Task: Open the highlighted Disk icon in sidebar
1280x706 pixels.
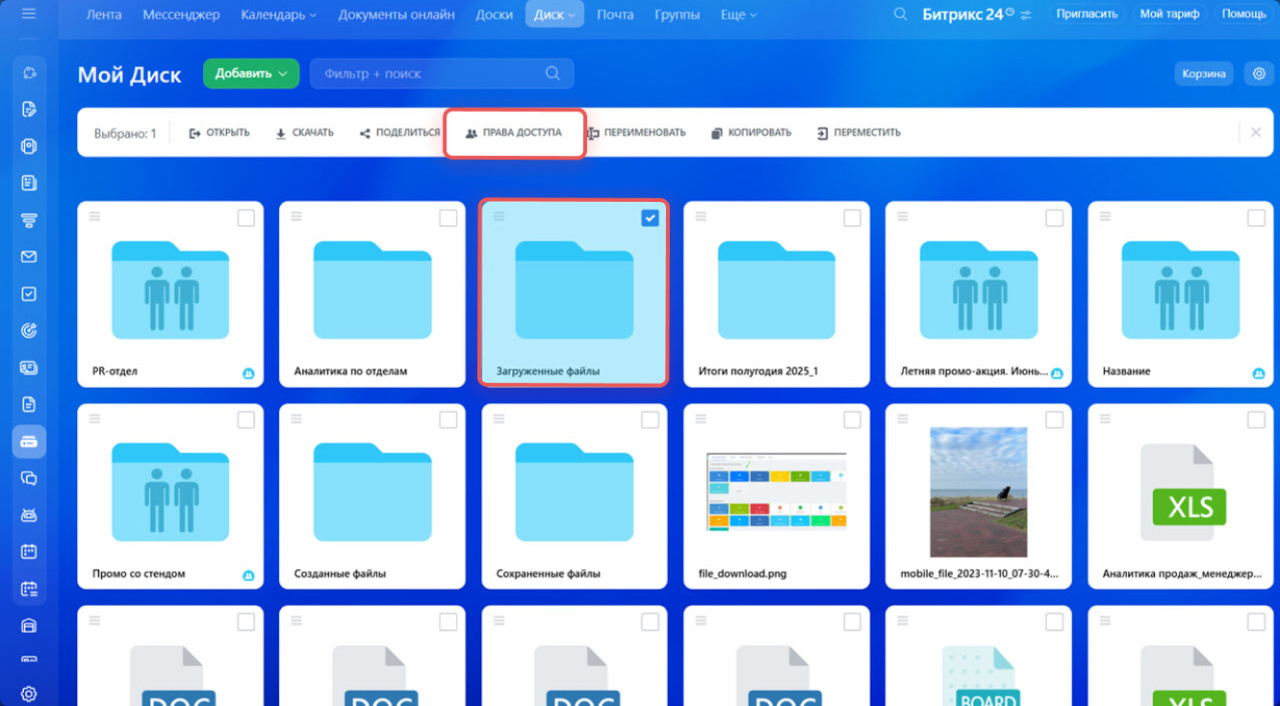Action: coord(29,441)
